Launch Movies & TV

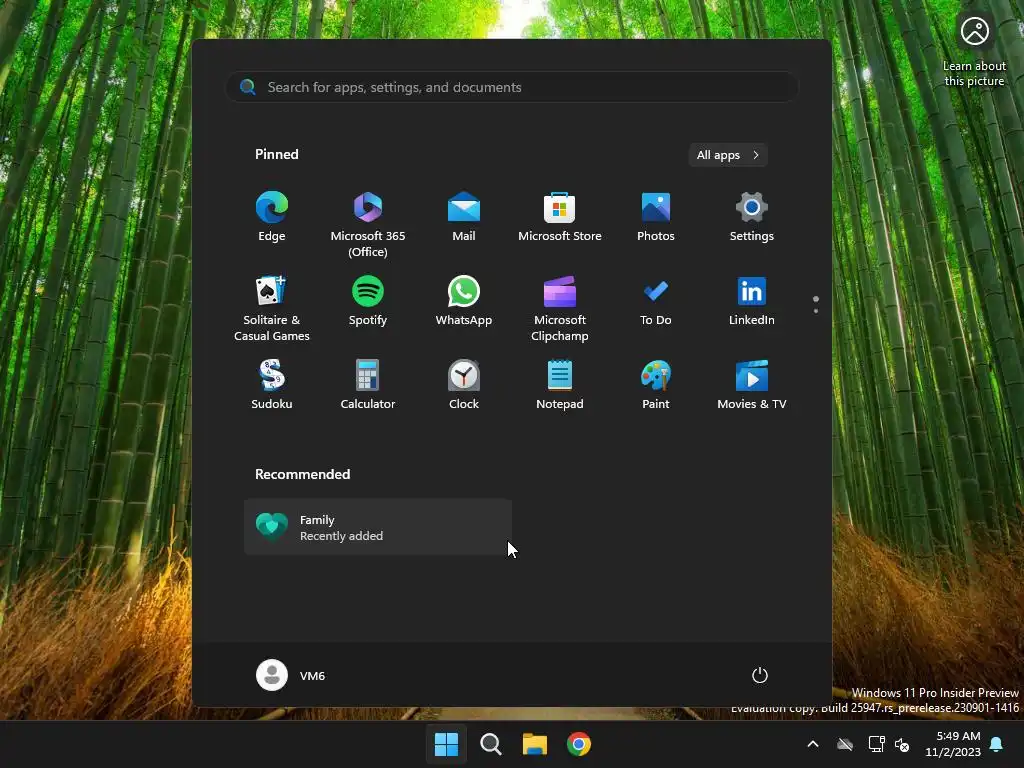[x=752, y=385]
